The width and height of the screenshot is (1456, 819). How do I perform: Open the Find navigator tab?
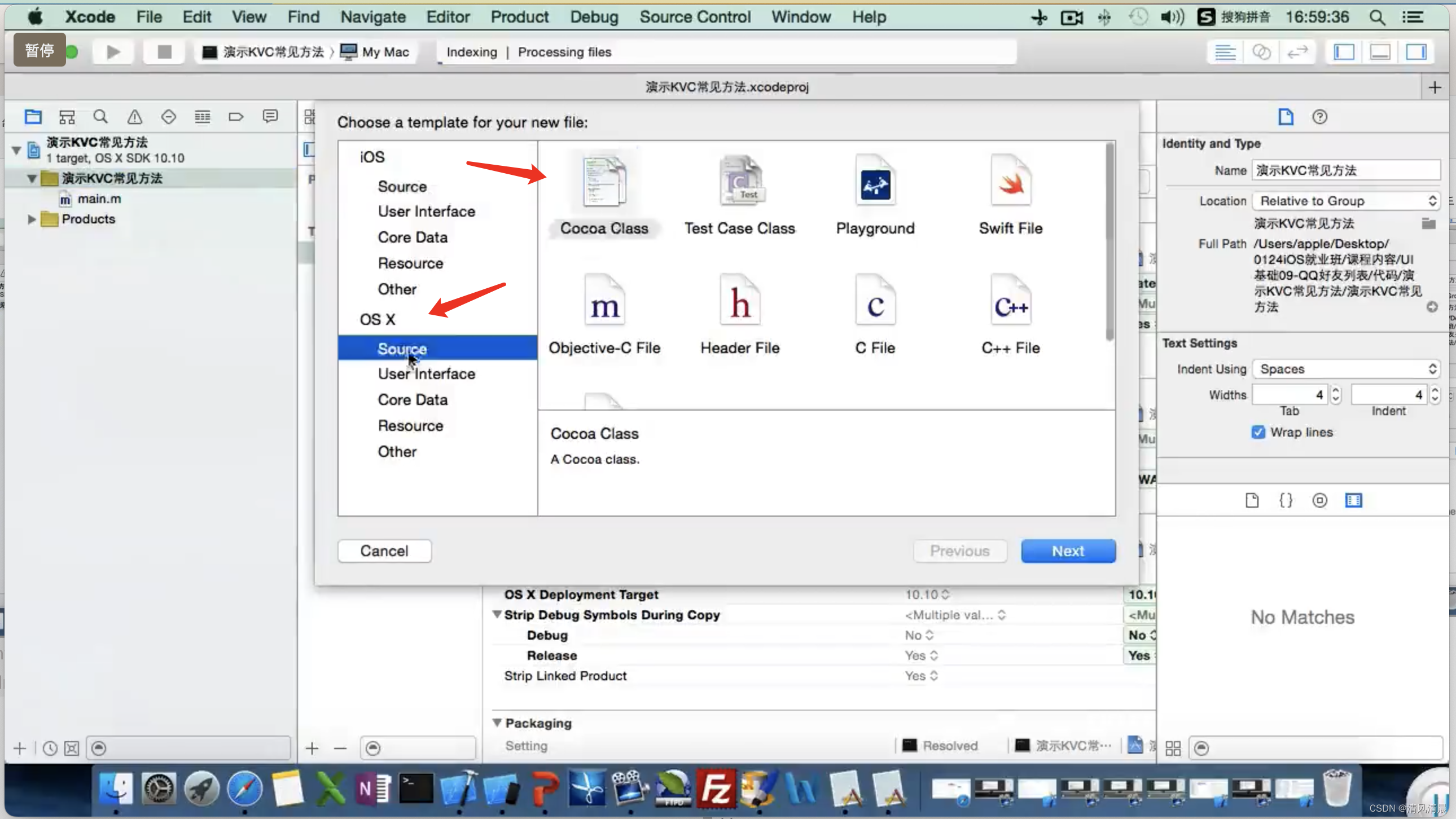(100, 117)
